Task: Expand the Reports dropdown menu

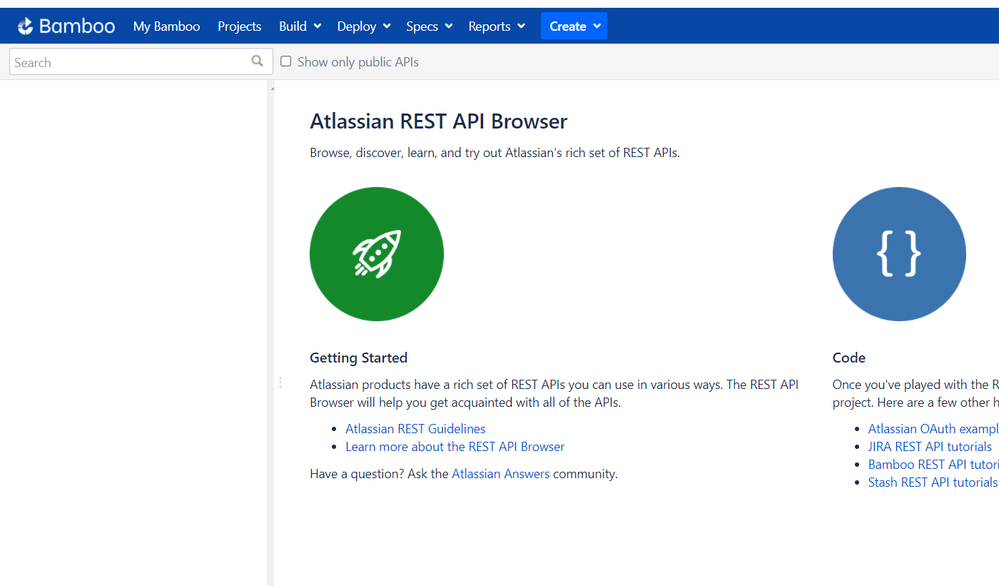Action: (497, 26)
